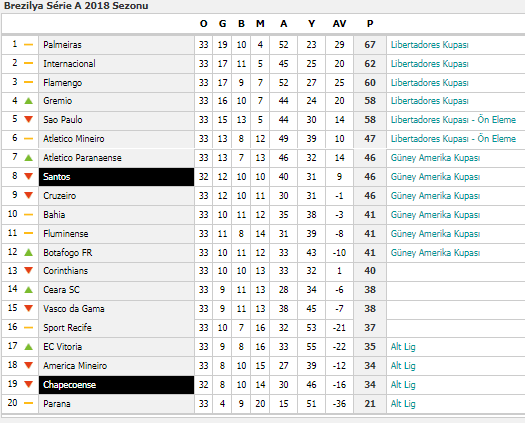Open EC Vitoria Alt Lig link
Image resolution: width=525 pixels, height=423 pixels.
click(403, 347)
